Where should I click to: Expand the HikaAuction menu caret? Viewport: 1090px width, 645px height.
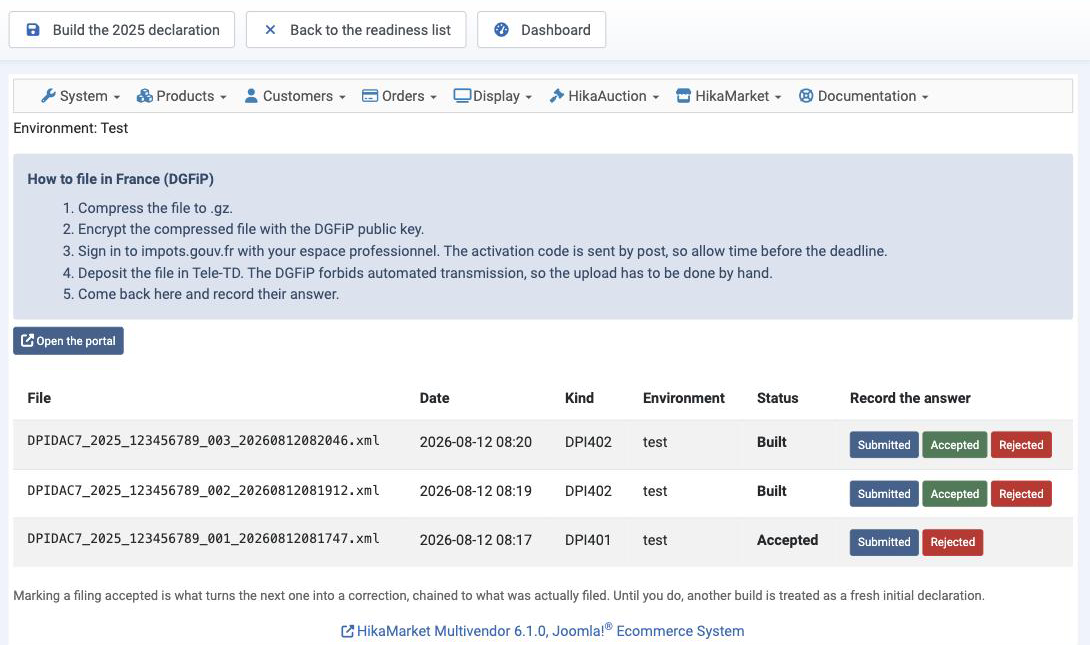pyautogui.click(x=656, y=97)
